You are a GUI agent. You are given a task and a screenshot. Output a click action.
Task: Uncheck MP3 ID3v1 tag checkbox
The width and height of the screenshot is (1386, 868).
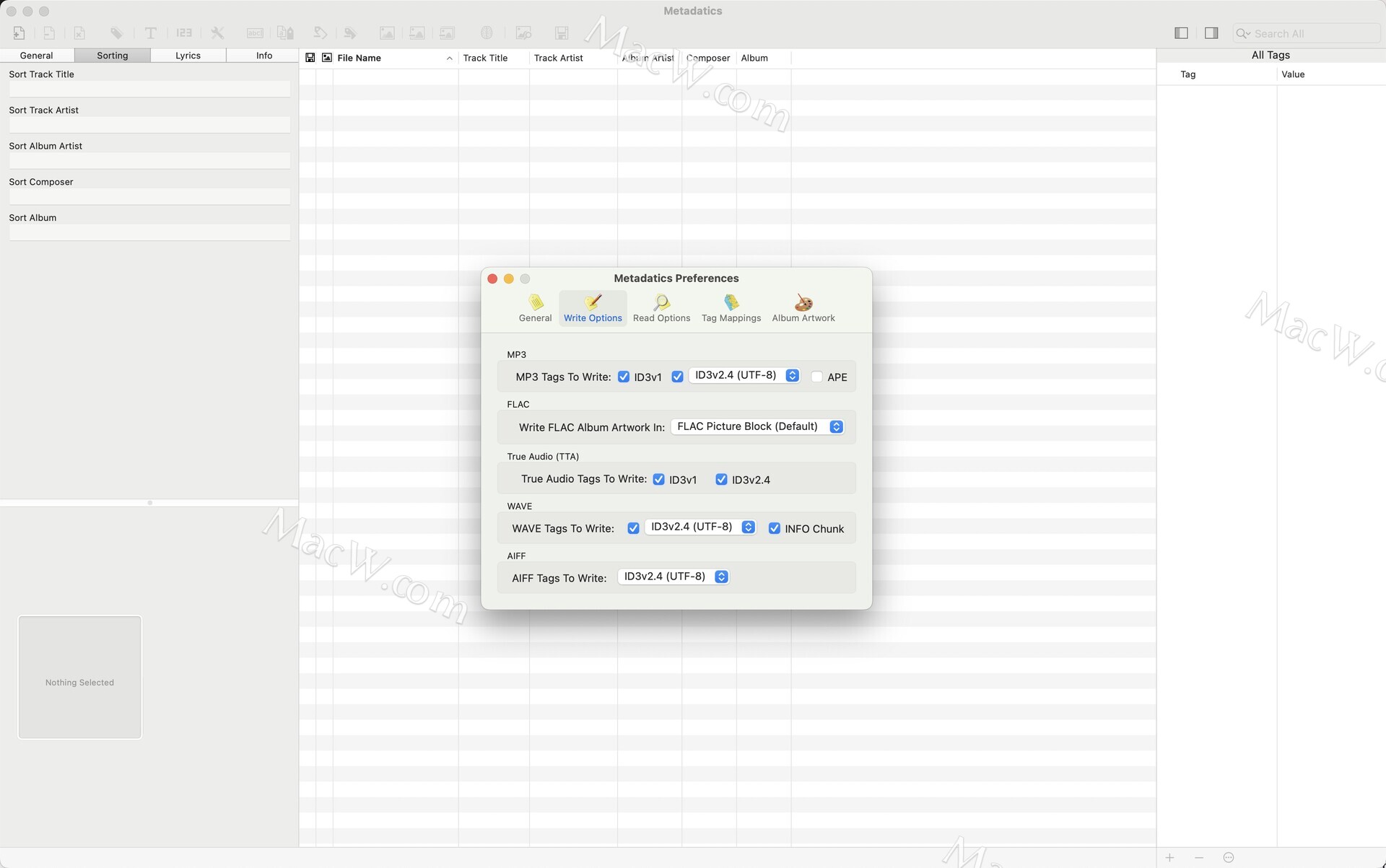[624, 377]
